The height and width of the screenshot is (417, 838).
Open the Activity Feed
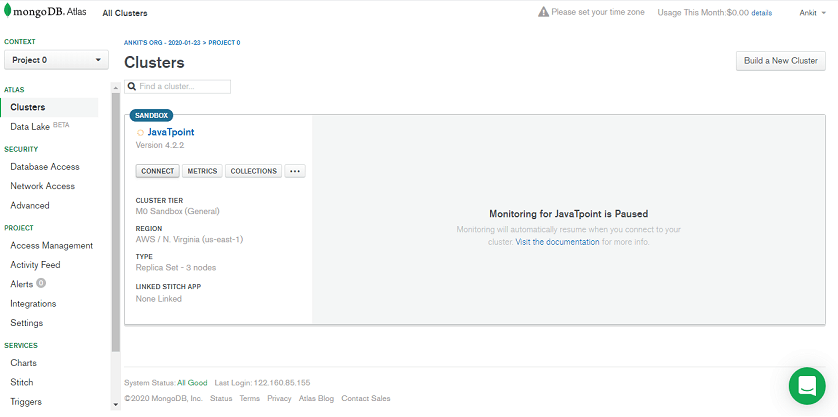click(x=35, y=265)
